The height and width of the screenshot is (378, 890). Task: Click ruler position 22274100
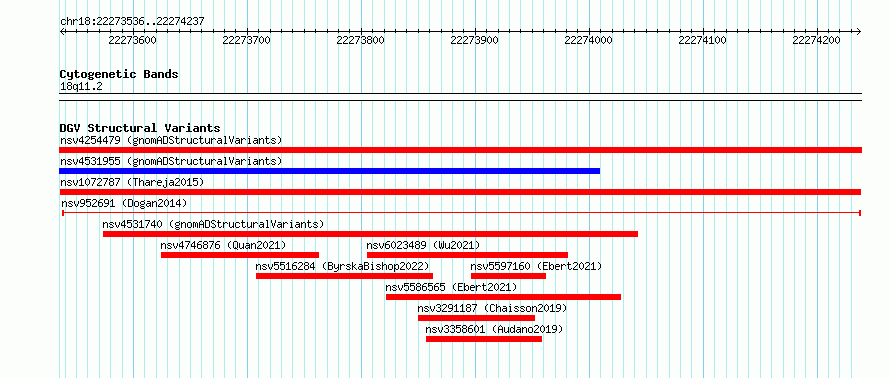(703, 40)
